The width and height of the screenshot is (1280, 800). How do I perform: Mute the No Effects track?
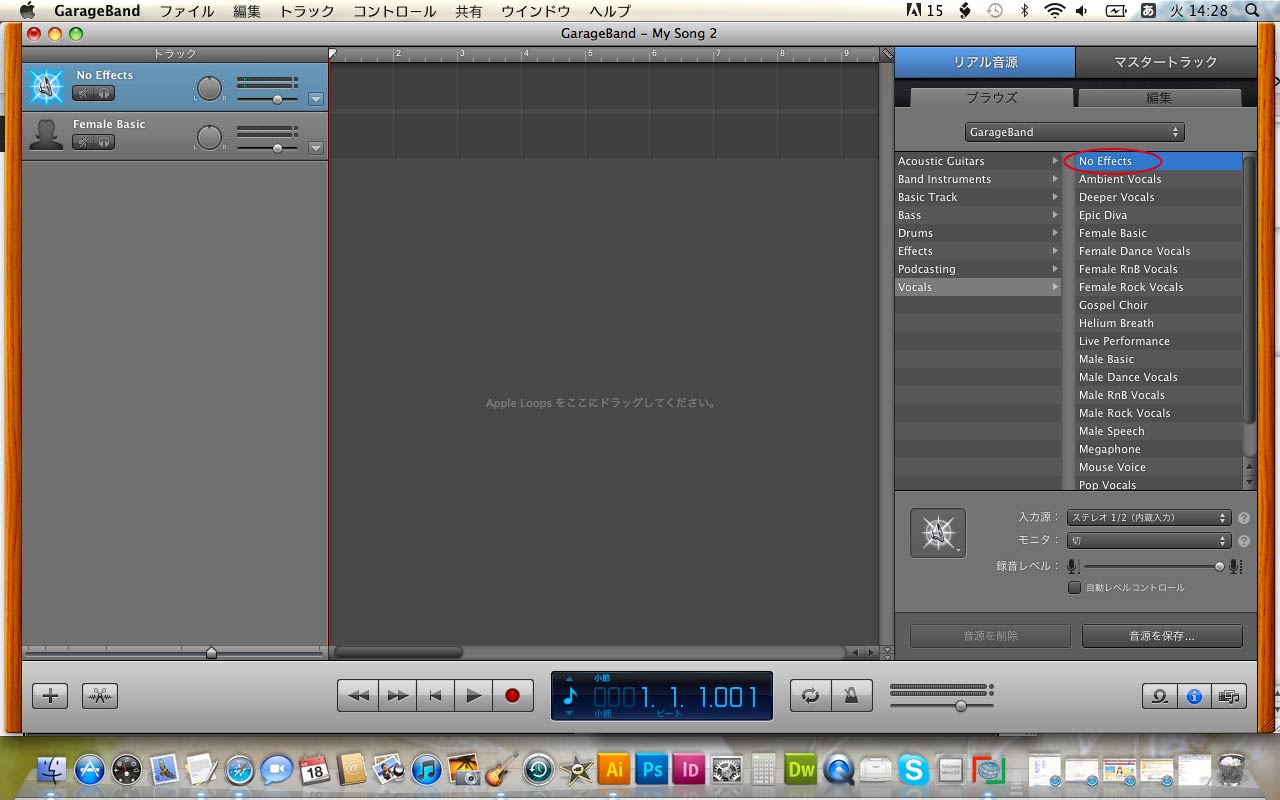(83, 93)
